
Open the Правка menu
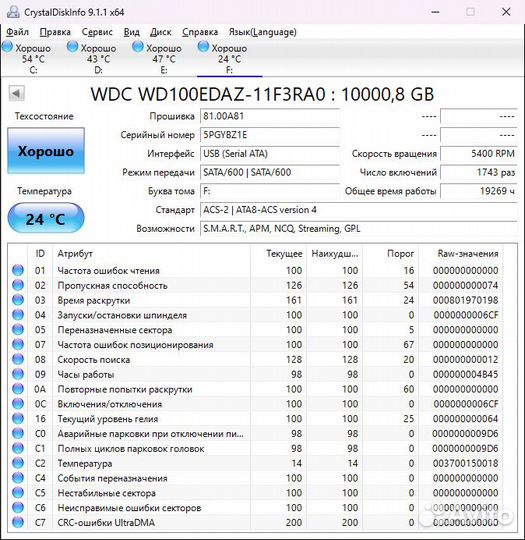55,32
